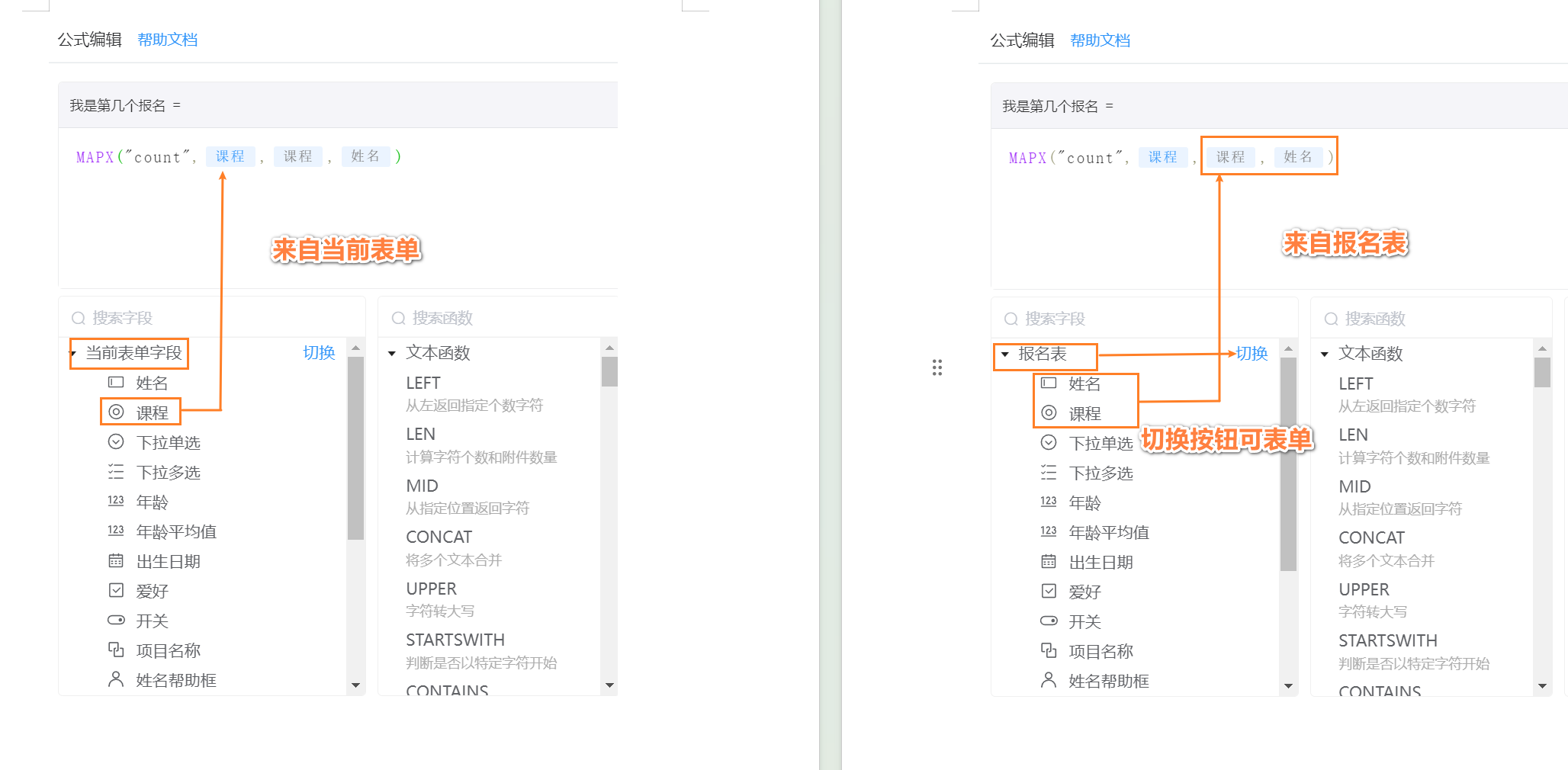Screen dimensions: 1568x770
Task: Collapse the 当前表单字段 tree group
Action: 74,354
